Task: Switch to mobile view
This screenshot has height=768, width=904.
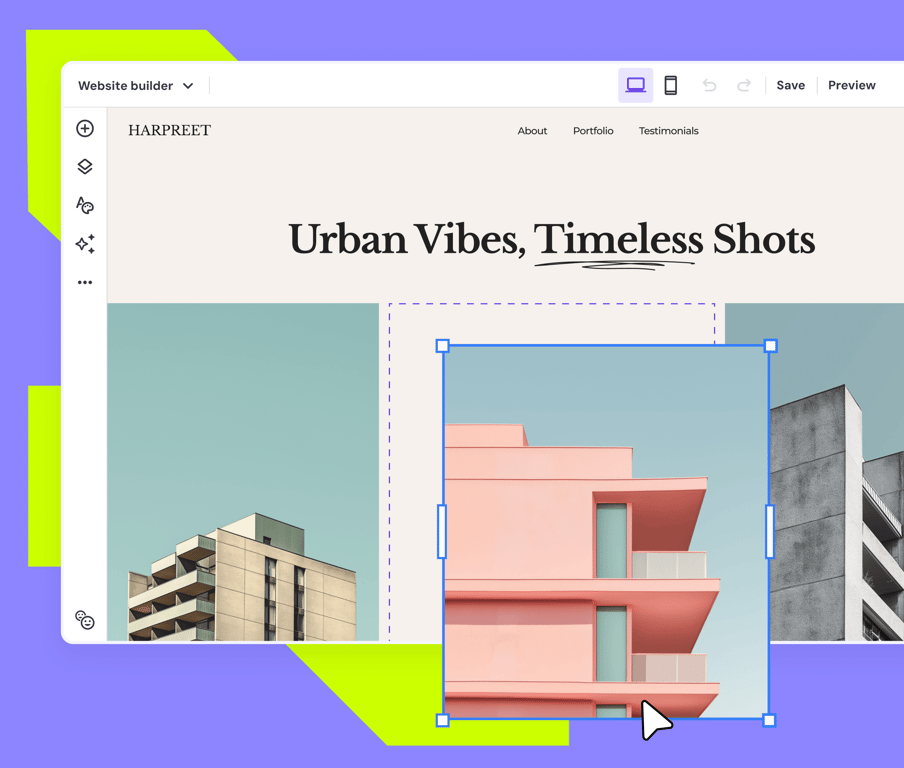Action: pyautogui.click(x=671, y=85)
